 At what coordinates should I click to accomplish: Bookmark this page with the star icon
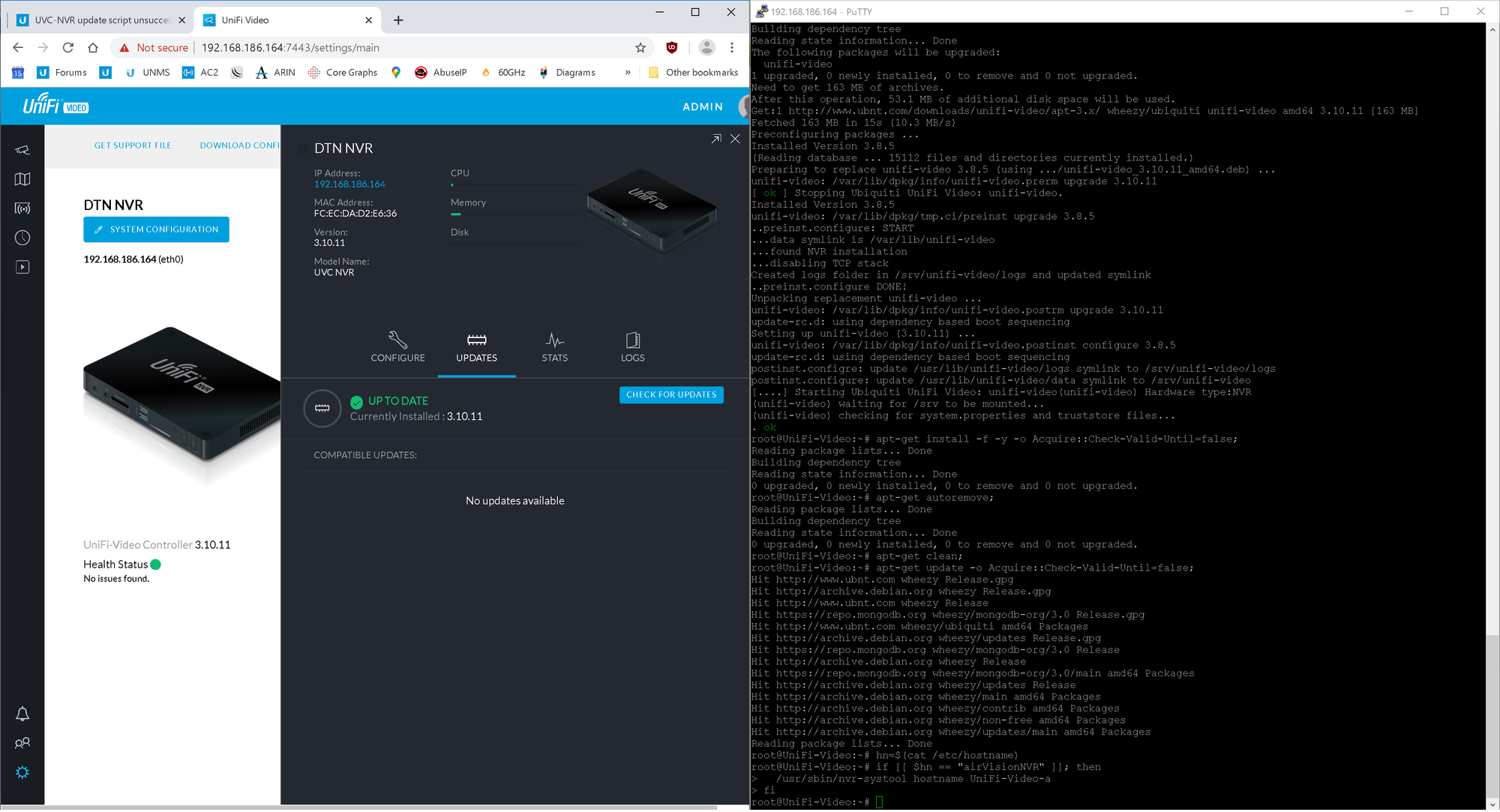point(640,48)
